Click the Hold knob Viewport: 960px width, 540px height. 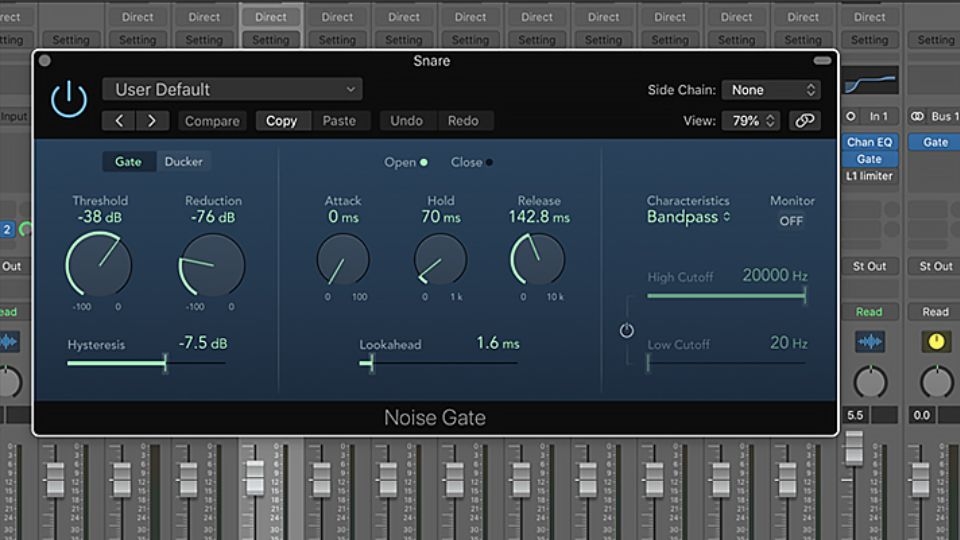coord(441,260)
